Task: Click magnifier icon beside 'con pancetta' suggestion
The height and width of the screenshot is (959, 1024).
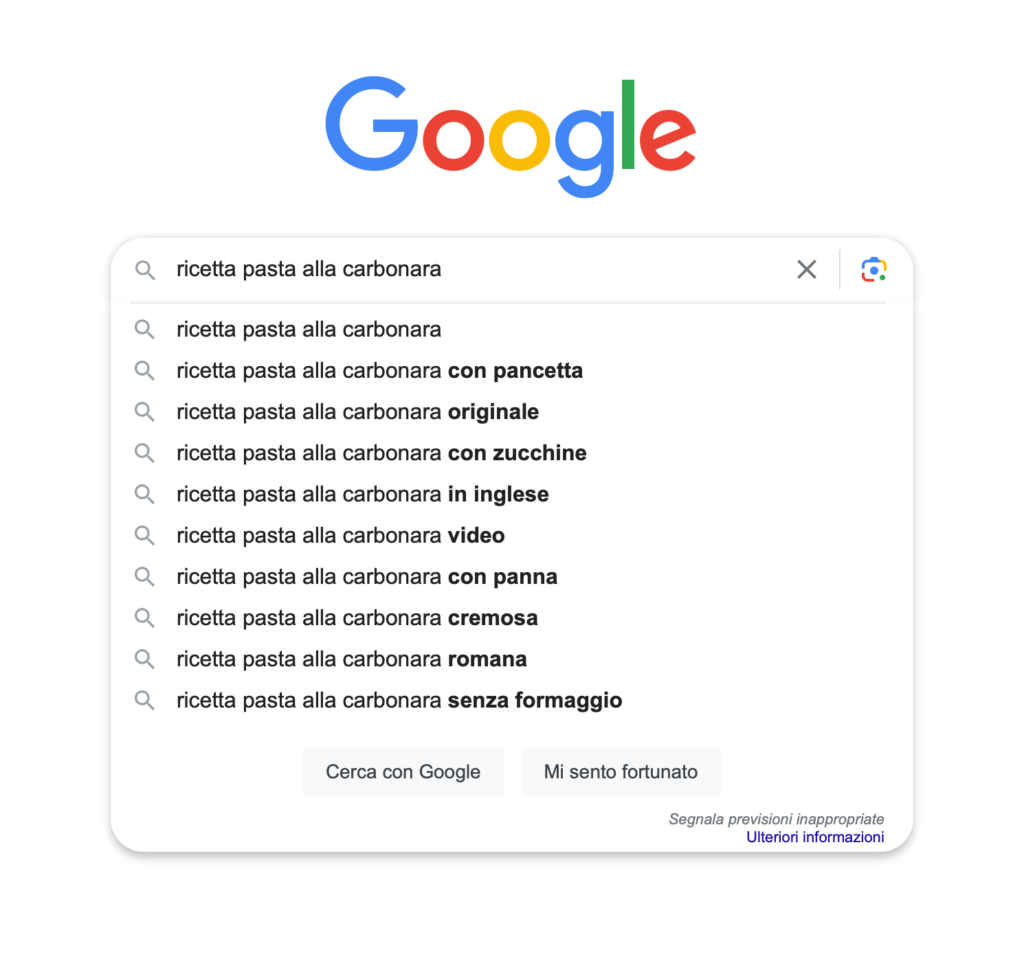Action: 145,371
